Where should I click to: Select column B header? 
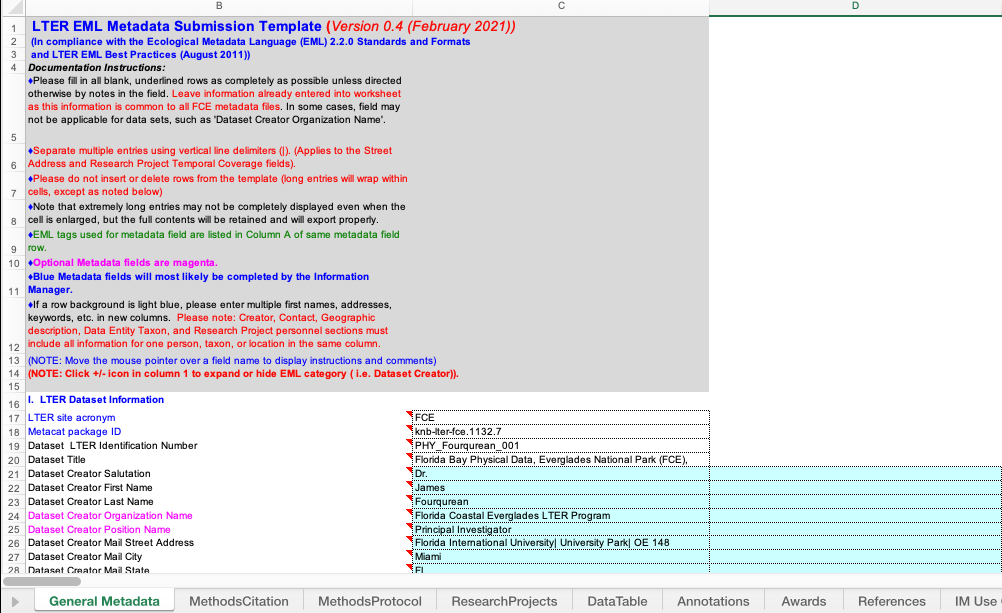(x=219, y=6)
